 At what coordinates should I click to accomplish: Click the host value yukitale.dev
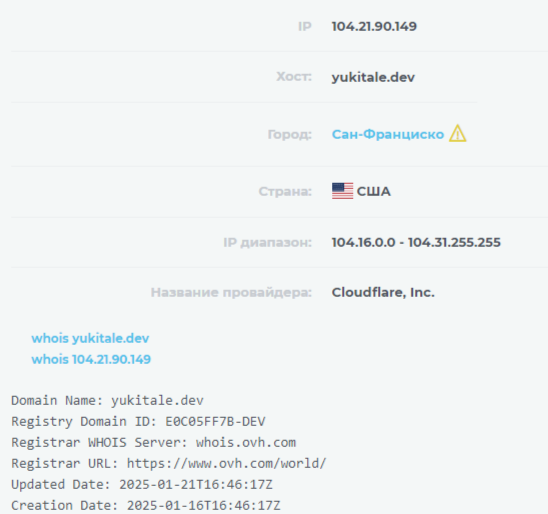tap(373, 77)
